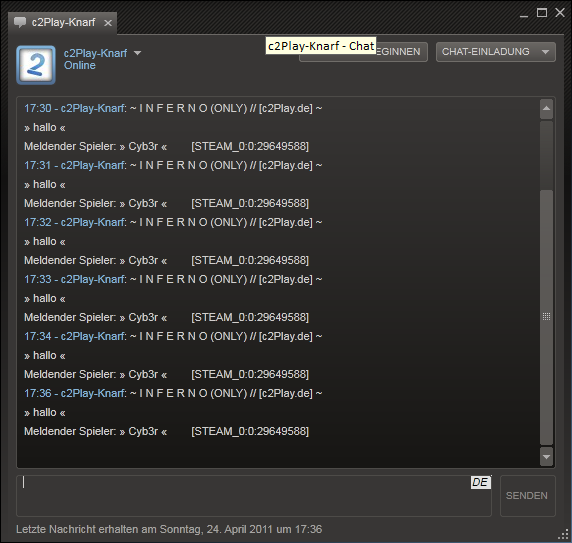The image size is (572, 543).
Task: Close the chat window
Action: click(x=560, y=13)
